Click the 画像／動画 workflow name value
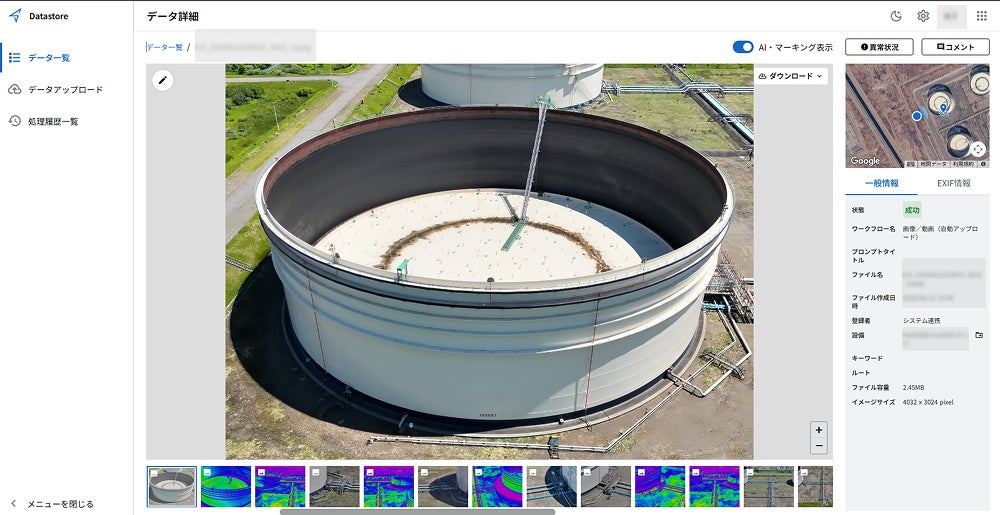The width and height of the screenshot is (1000, 515). pyautogui.click(x=940, y=233)
